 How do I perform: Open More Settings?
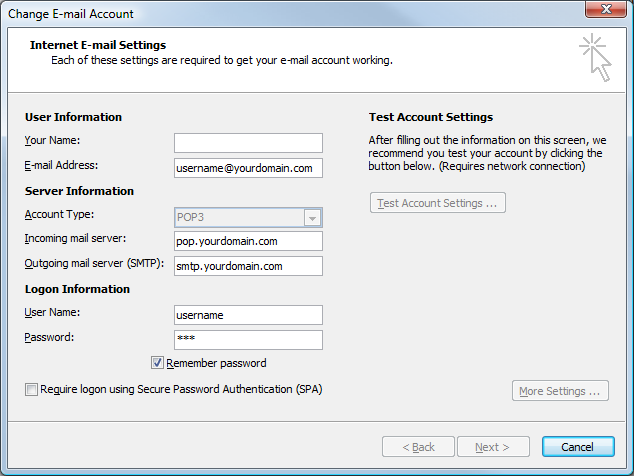[560, 391]
